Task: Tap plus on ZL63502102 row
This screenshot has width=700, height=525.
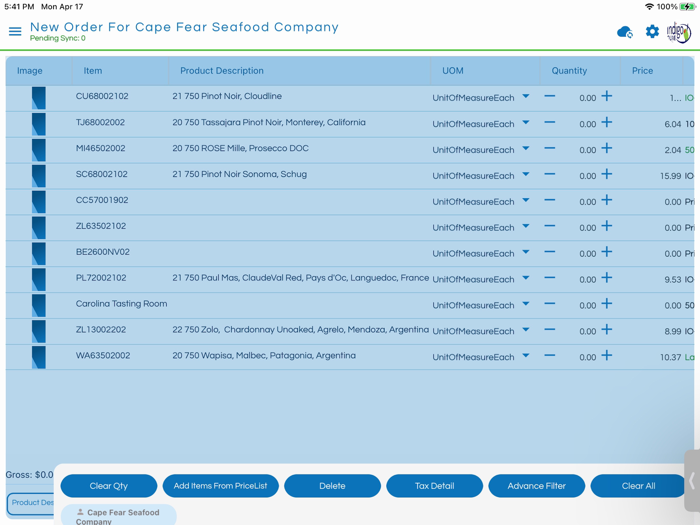Action: pos(607,225)
